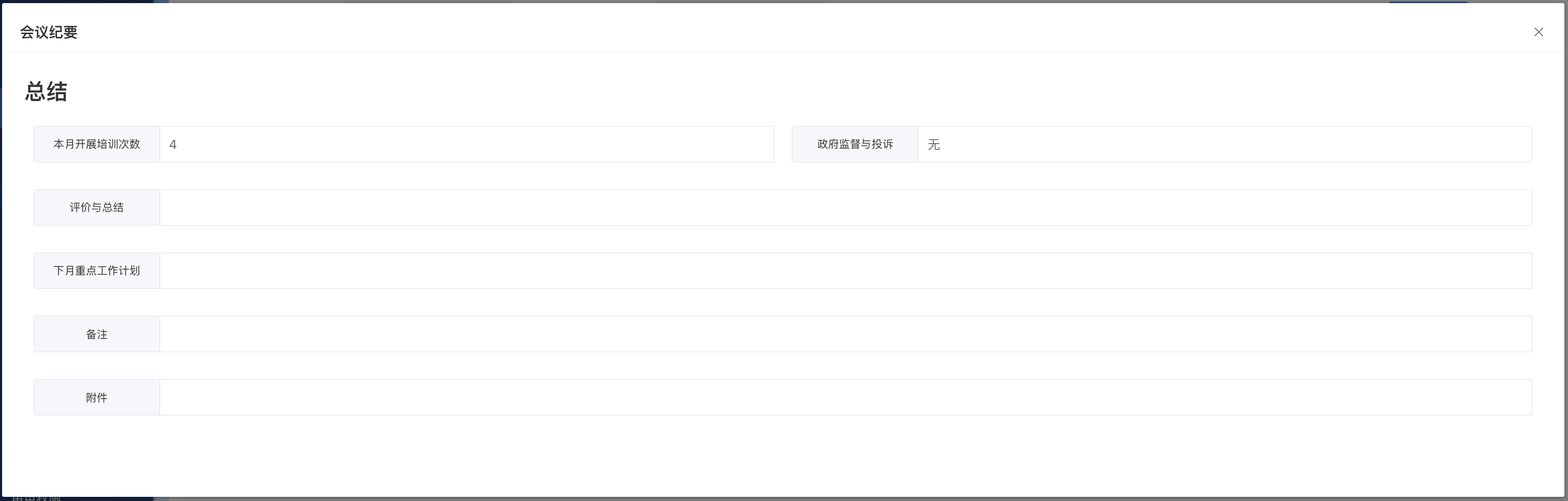Image resolution: width=1568 pixels, height=501 pixels.
Task: Click the dimmed backdrop right of the dialog
Action: pyautogui.click(x=1566, y=244)
